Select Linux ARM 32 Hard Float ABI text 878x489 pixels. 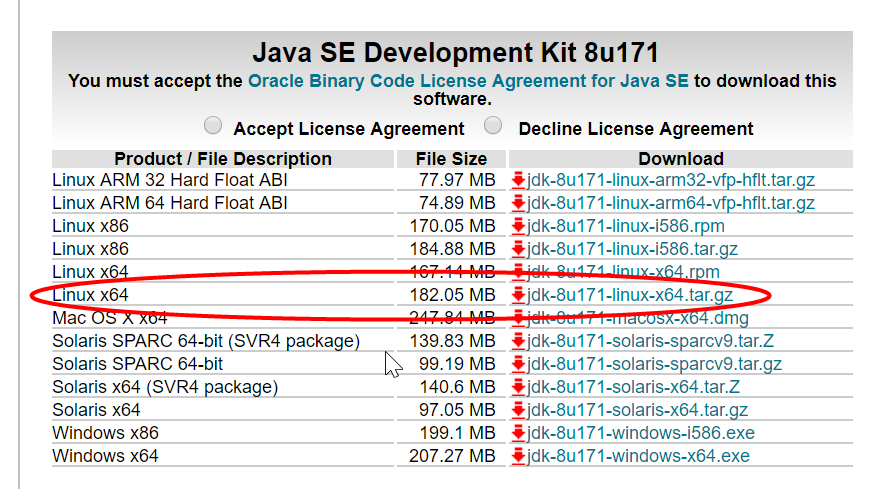coord(170,180)
